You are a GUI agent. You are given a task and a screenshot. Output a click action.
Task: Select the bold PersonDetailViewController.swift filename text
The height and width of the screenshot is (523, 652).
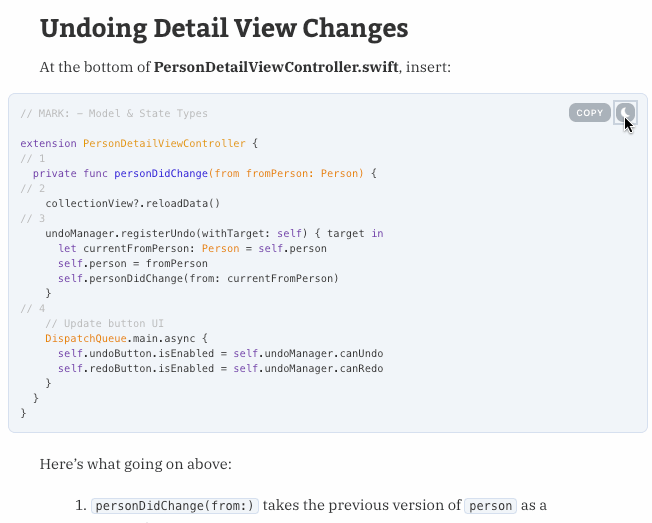[276, 67]
